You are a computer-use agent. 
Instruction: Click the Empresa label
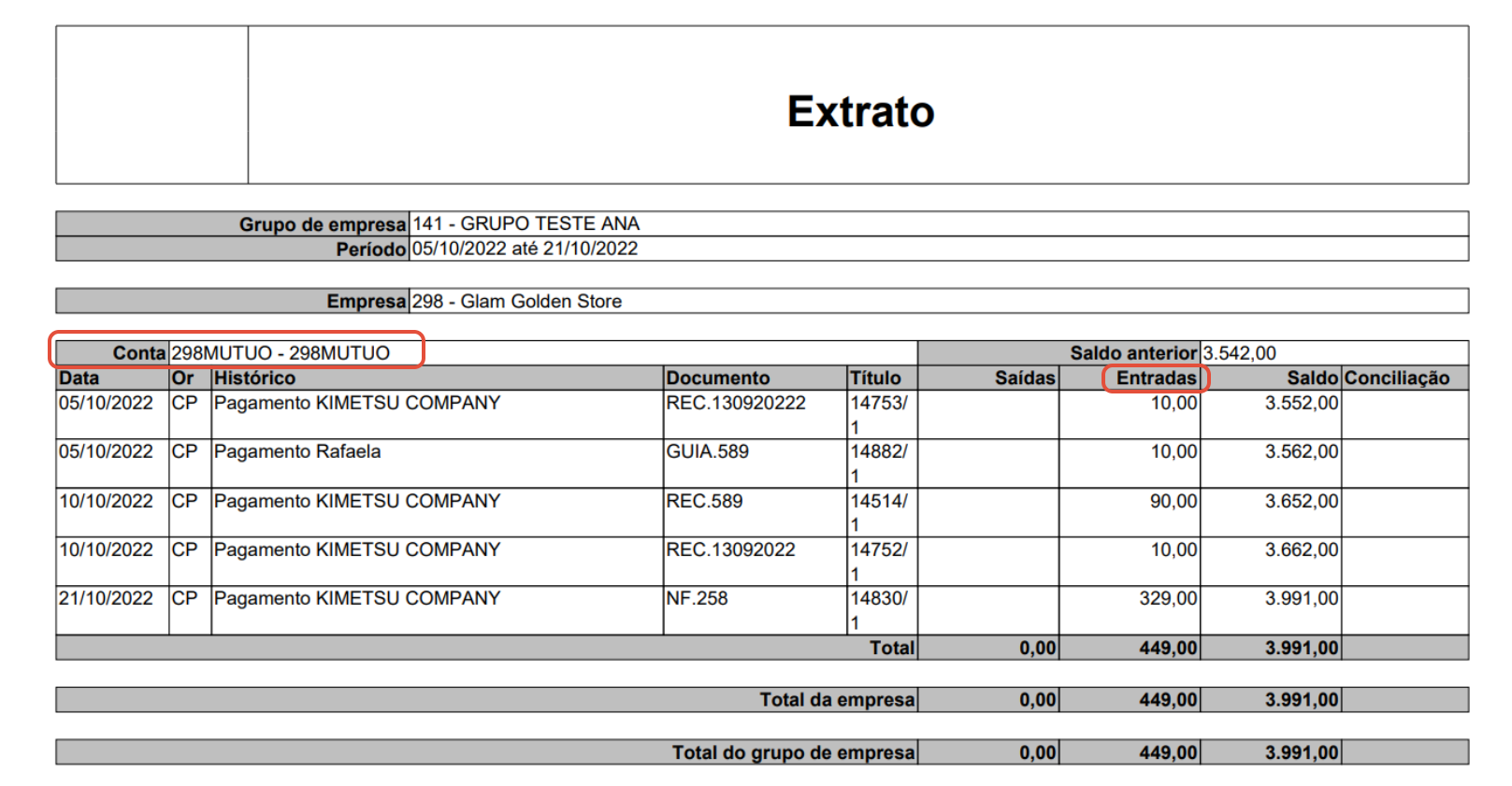(x=367, y=301)
